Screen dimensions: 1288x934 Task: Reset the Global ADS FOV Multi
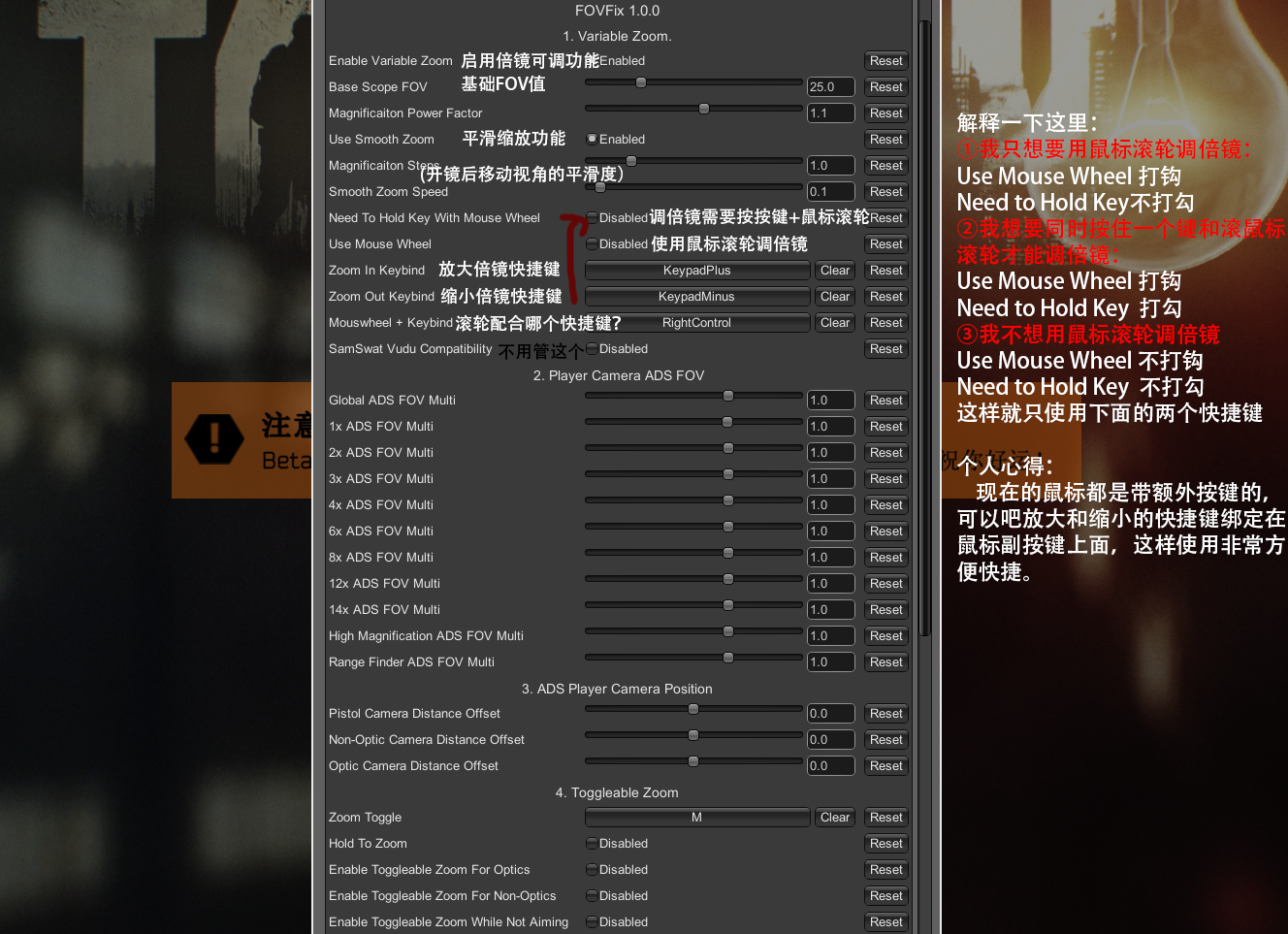[885, 401]
